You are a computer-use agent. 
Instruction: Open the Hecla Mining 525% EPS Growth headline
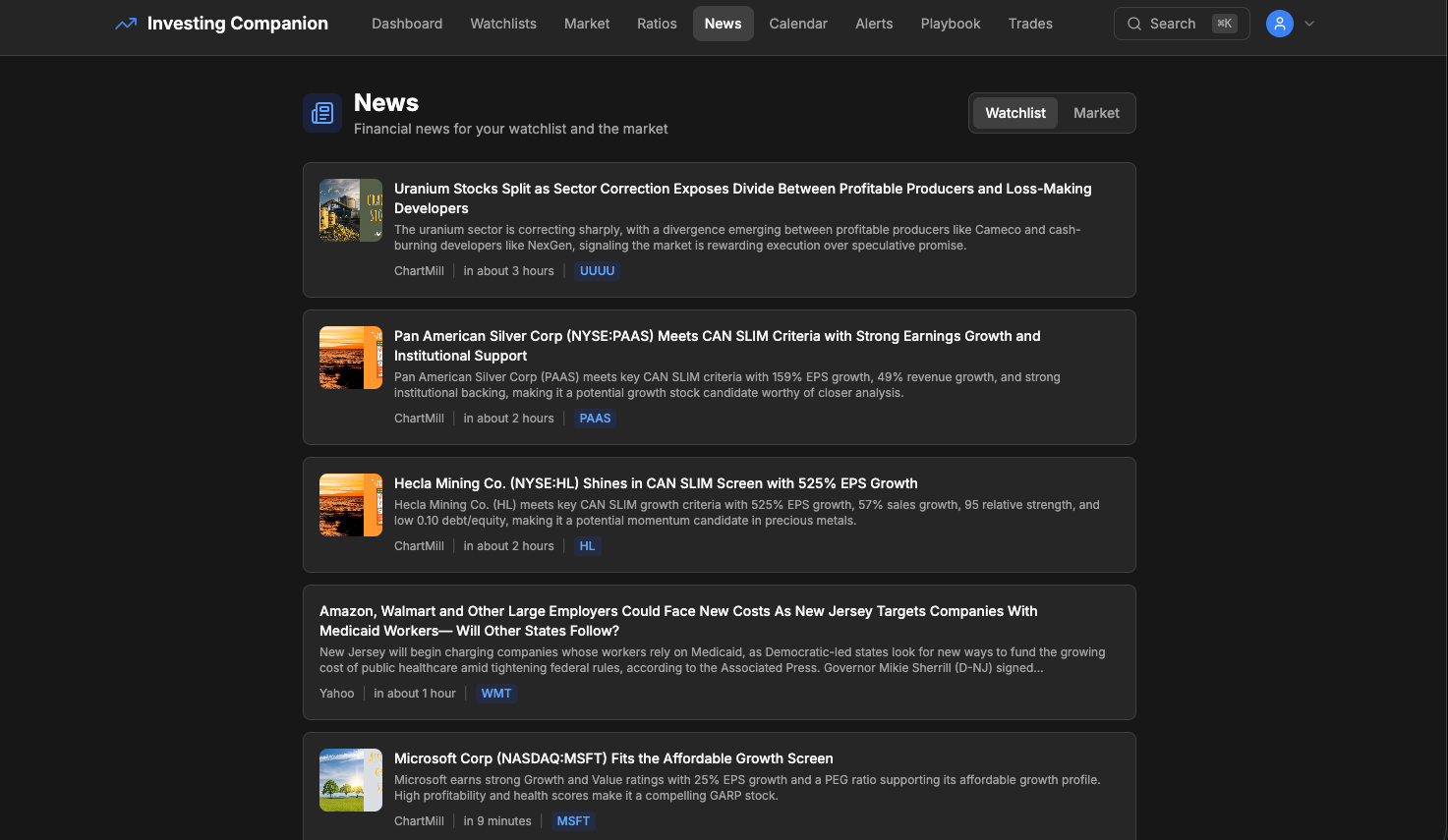(656, 483)
